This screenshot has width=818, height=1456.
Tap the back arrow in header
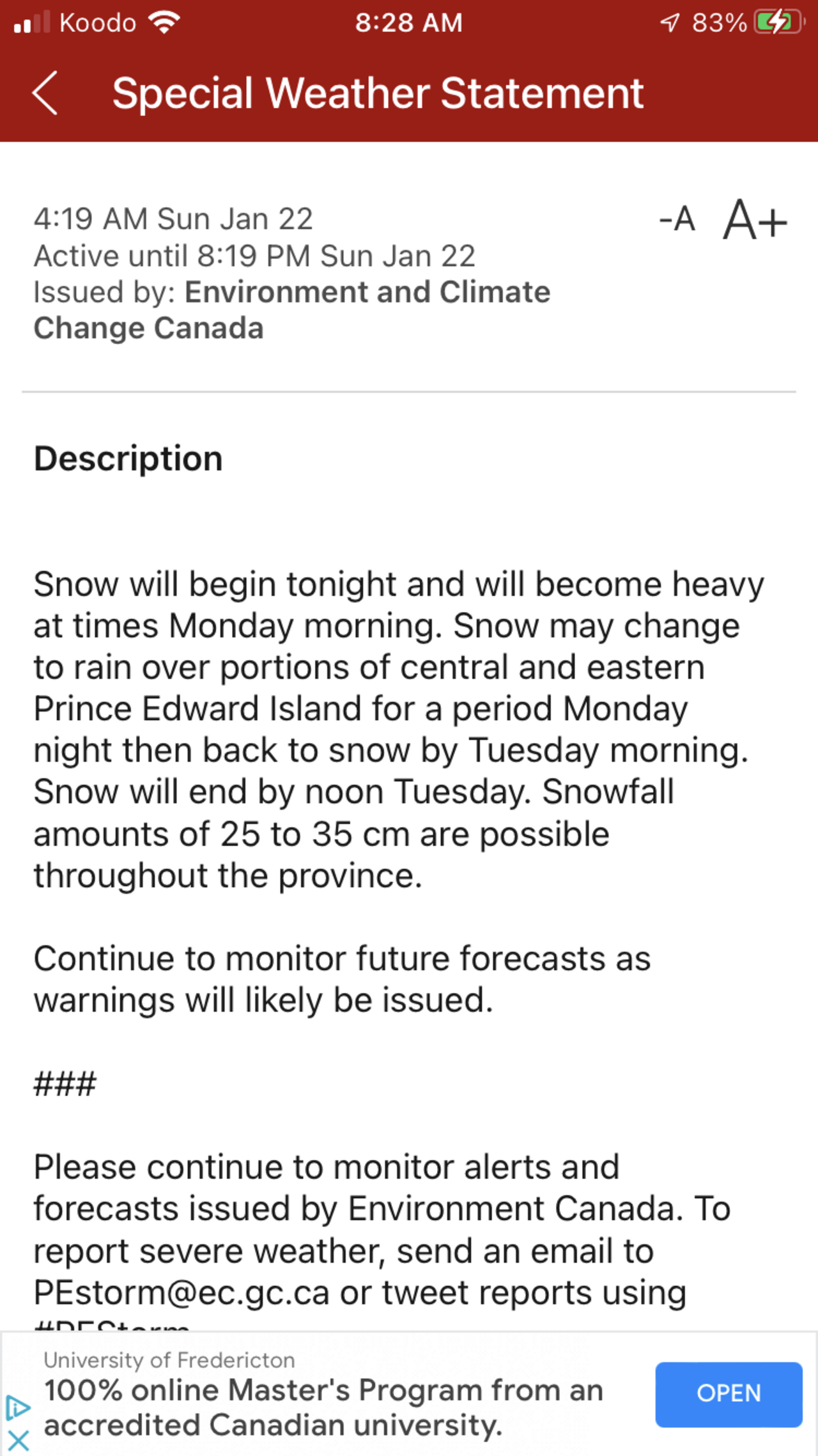coord(45,93)
